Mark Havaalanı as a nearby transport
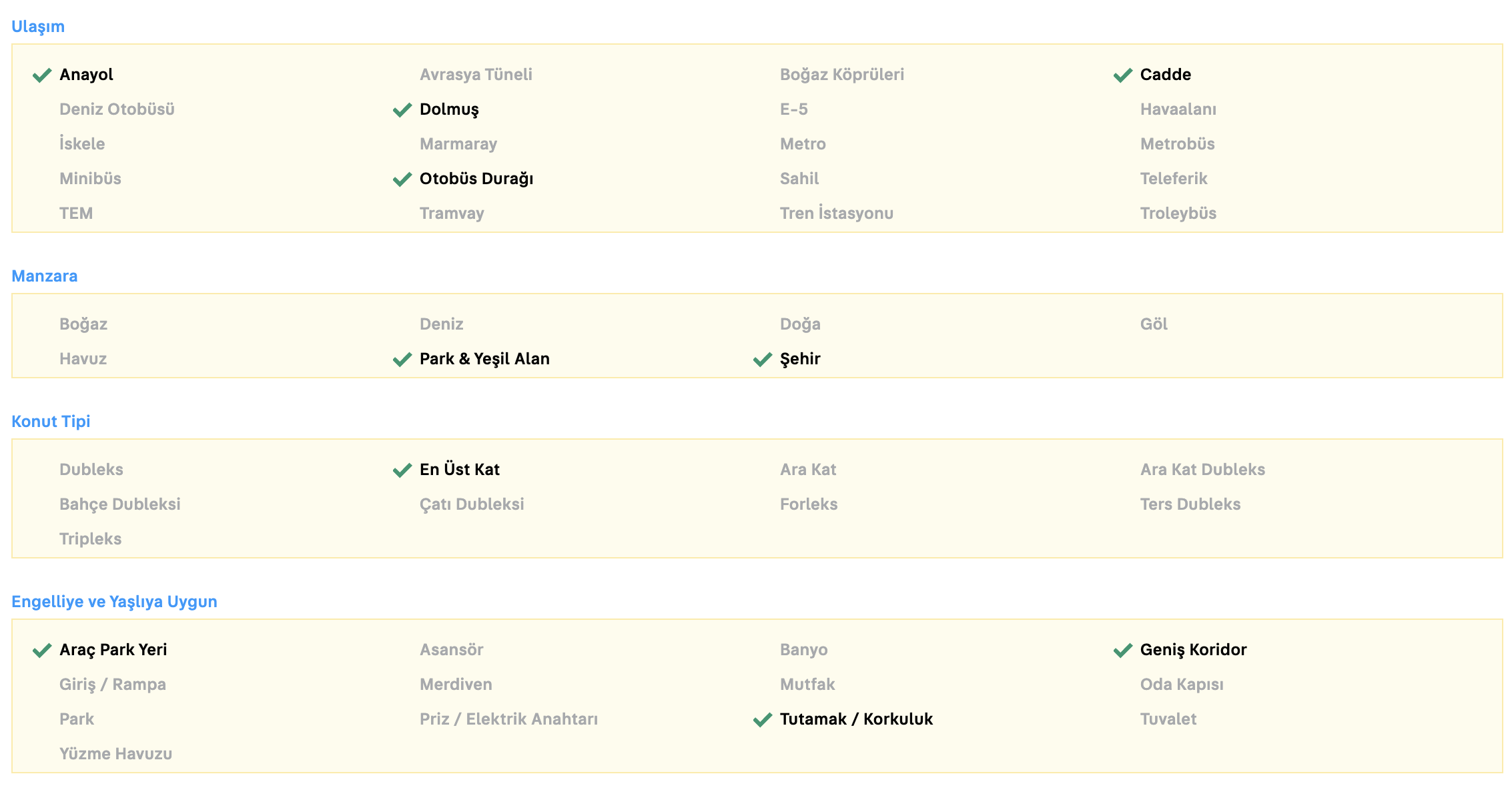This screenshot has width=1512, height=794. (1178, 109)
